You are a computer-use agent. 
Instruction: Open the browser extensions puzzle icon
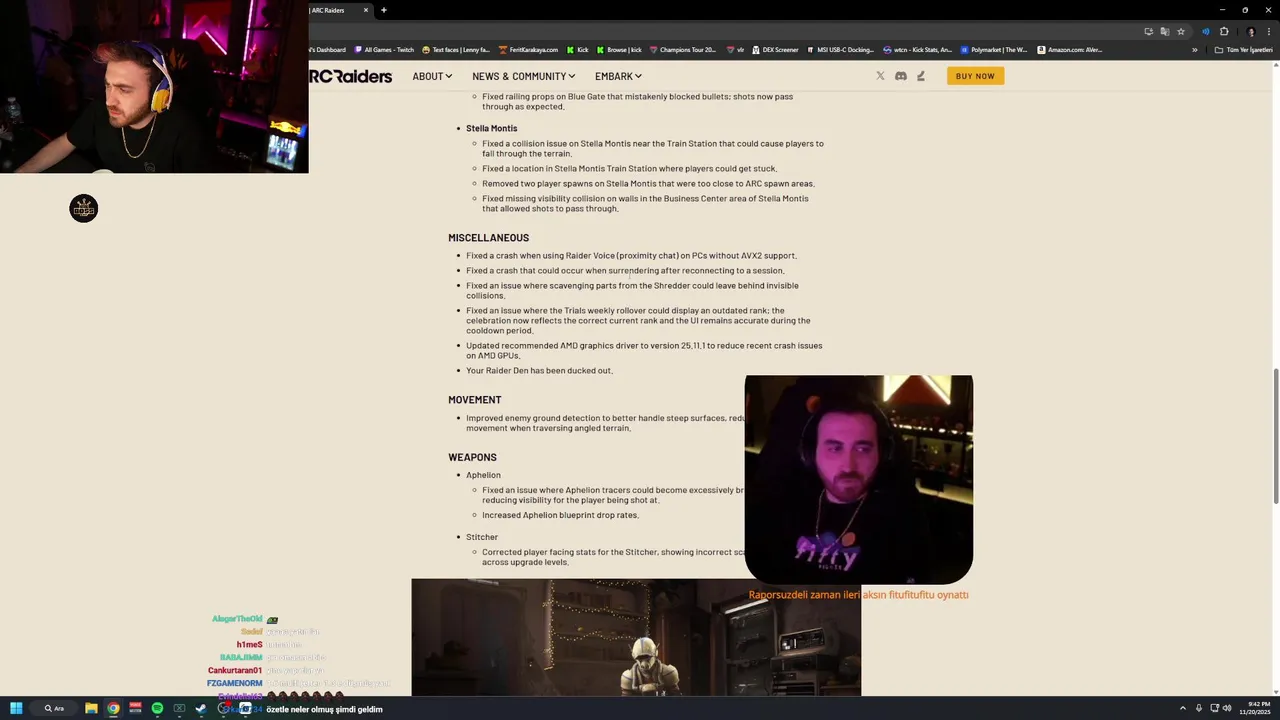1223,31
